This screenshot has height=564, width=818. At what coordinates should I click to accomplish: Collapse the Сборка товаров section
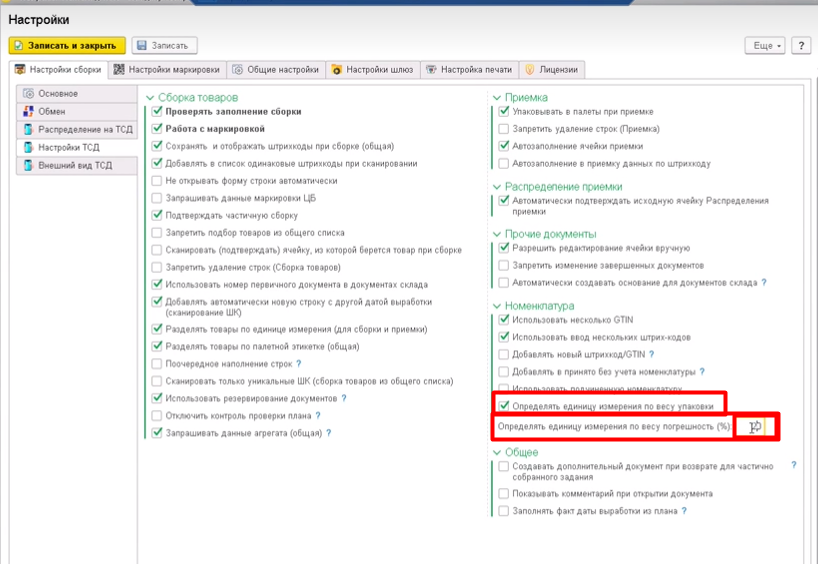[x=150, y=98]
